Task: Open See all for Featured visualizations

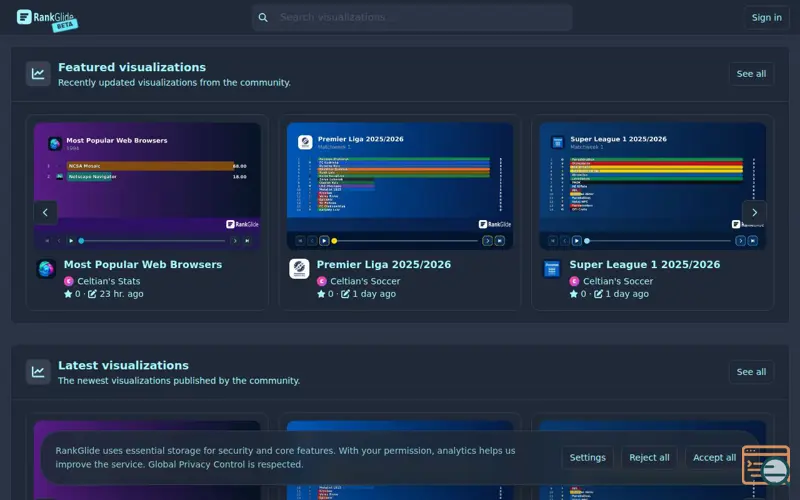Action: pos(751,74)
